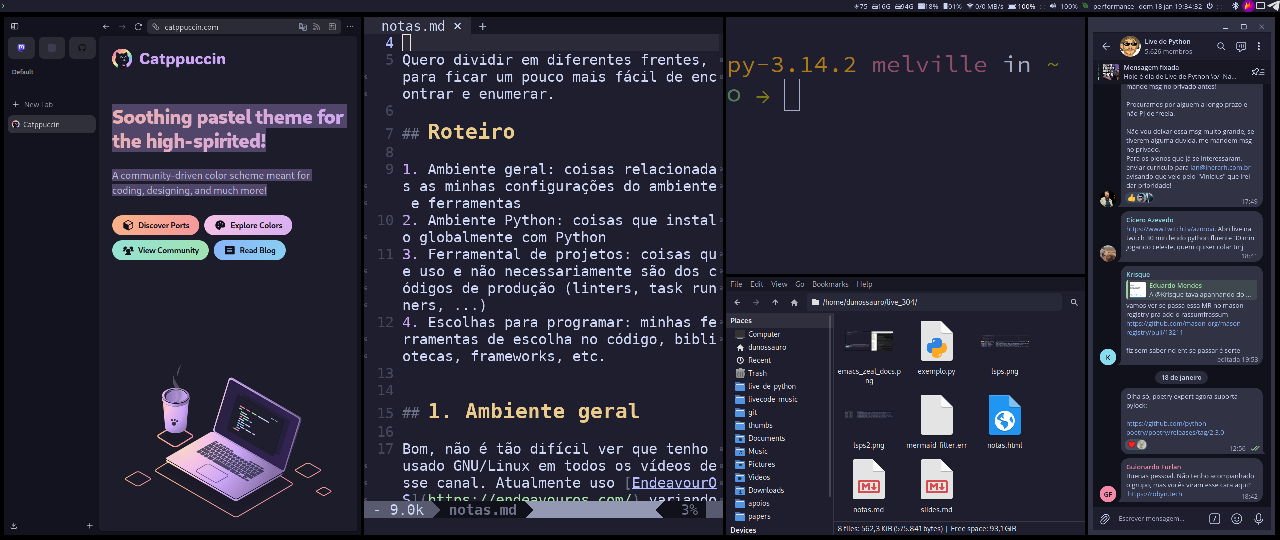Screen dimensions: 1280x540
Task: Go up to parent directory arrow
Action: [775, 302]
